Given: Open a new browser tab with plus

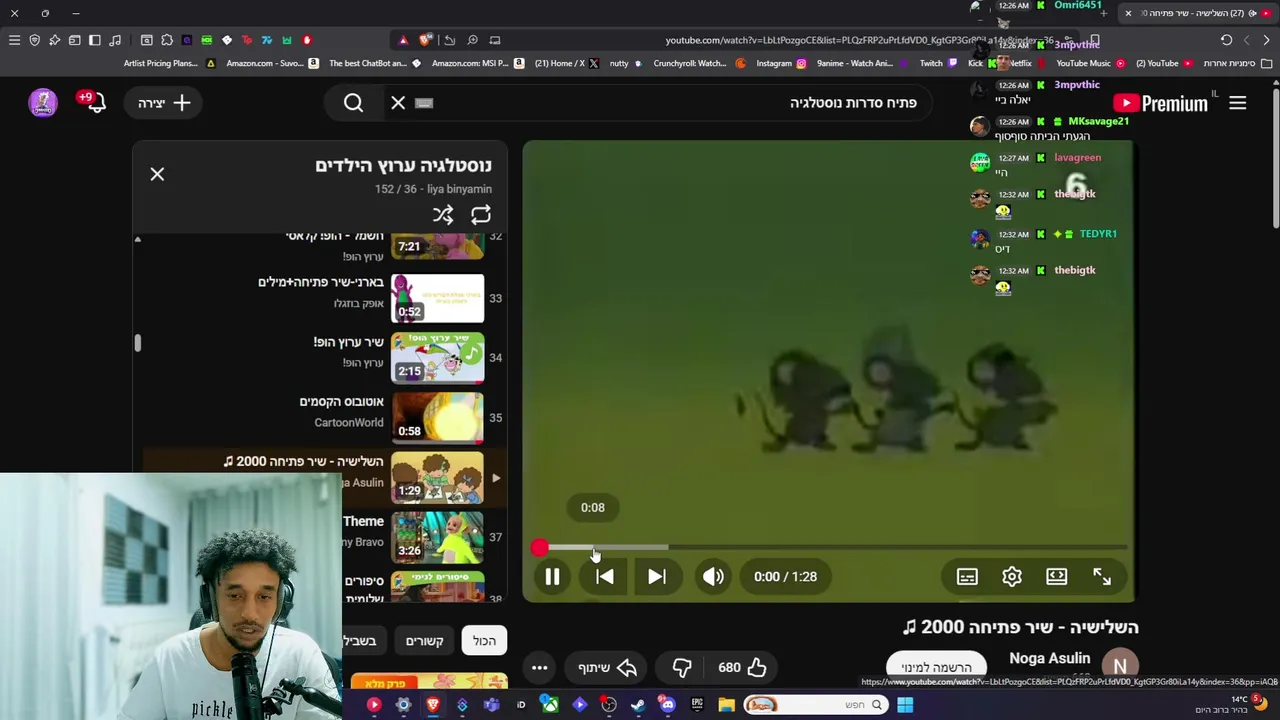Looking at the screenshot, I should click(1104, 13).
